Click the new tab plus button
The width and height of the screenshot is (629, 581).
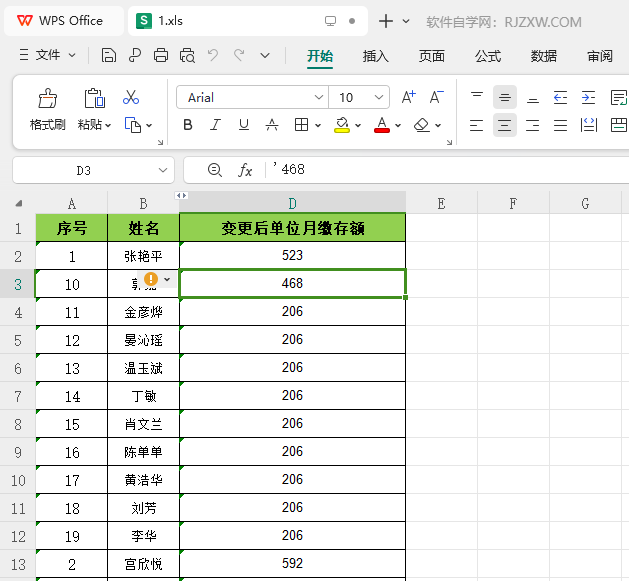386,21
